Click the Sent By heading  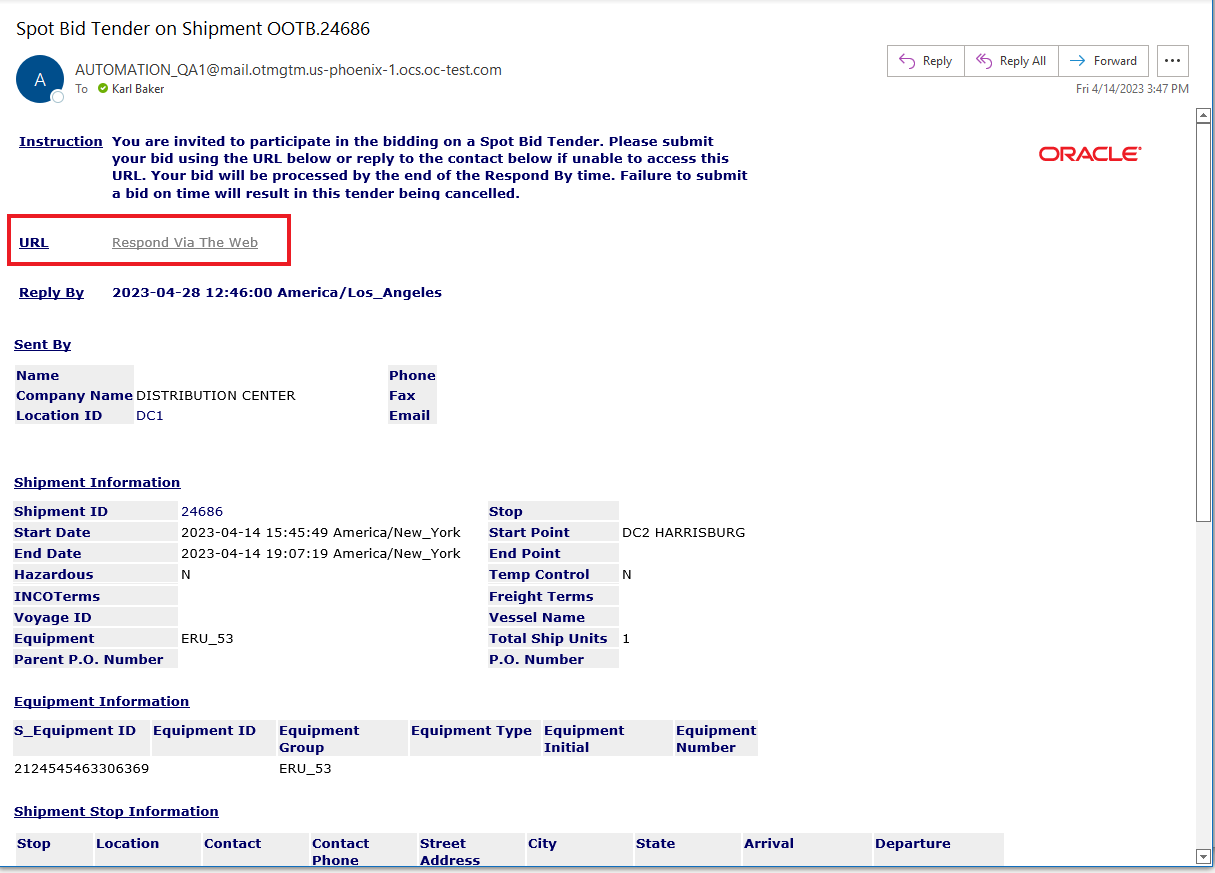(x=42, y=344)
